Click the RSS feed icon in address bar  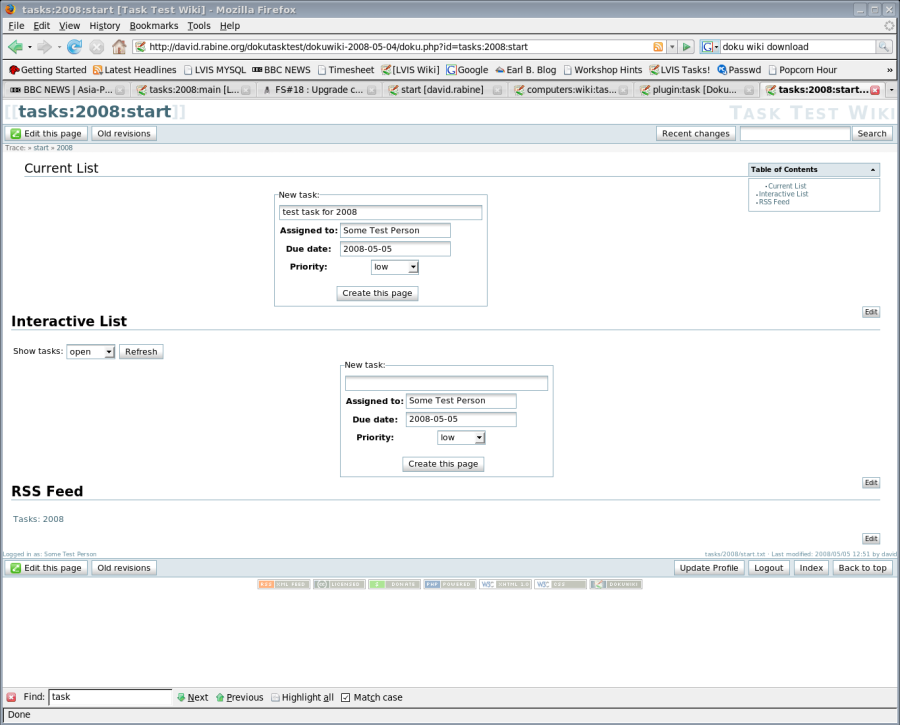coord(658,47)
